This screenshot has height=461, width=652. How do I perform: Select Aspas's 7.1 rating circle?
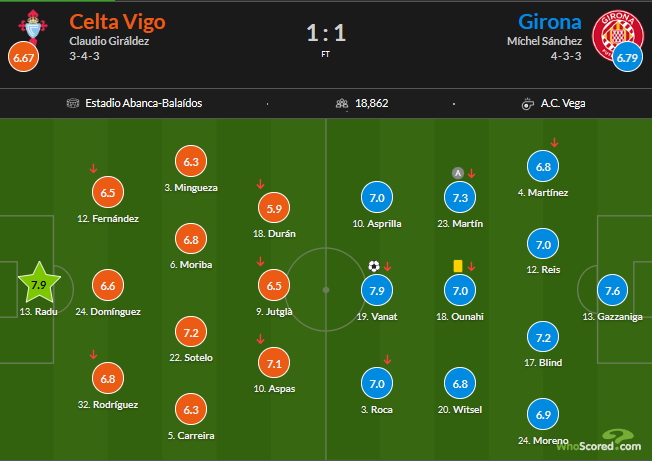[275, 362]
